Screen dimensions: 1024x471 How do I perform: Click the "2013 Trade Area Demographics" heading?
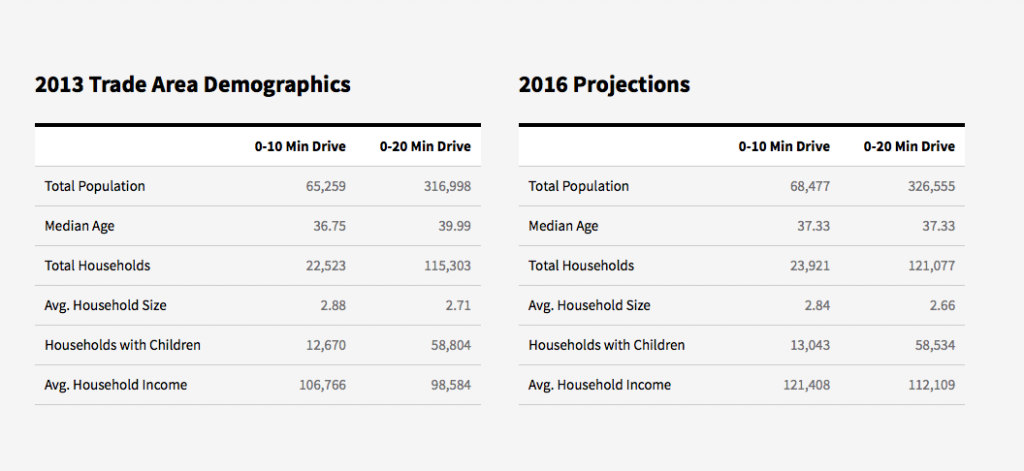(x=193, y=85)
